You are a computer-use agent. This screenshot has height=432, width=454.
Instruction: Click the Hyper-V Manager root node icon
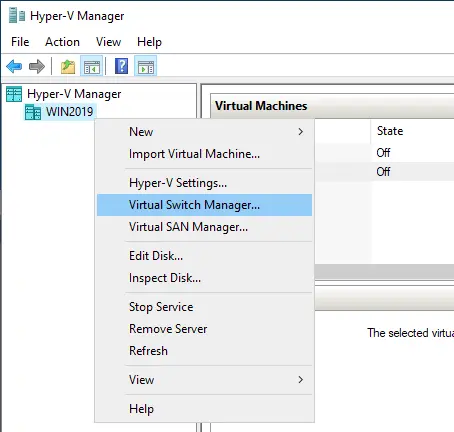14,94
